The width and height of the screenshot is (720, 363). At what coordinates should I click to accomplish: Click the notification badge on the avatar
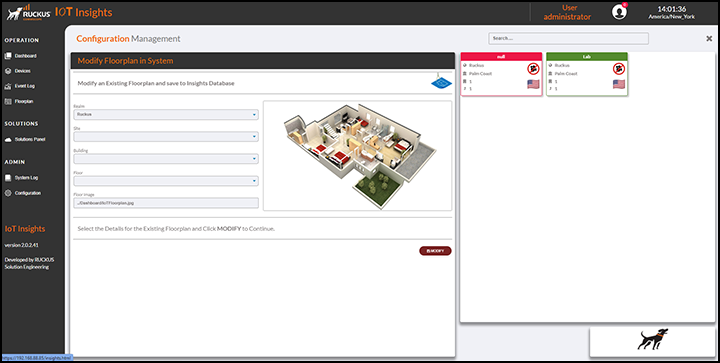(x=624, y=5)
